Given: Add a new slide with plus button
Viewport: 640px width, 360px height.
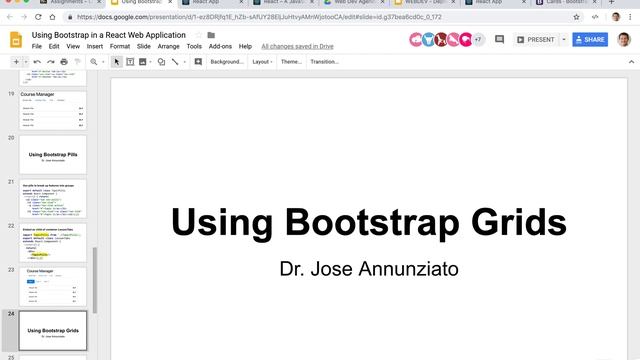Looking at the screenshot, I should [16, 62].
